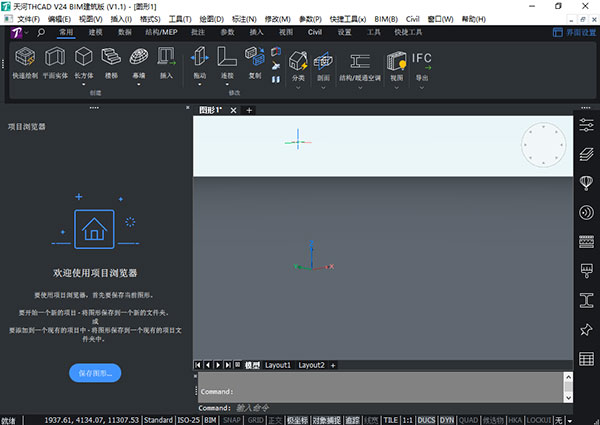The image size is (600, 425).
Task: Click the table grid icon in sidebar
Action: [x=587, y=359]
